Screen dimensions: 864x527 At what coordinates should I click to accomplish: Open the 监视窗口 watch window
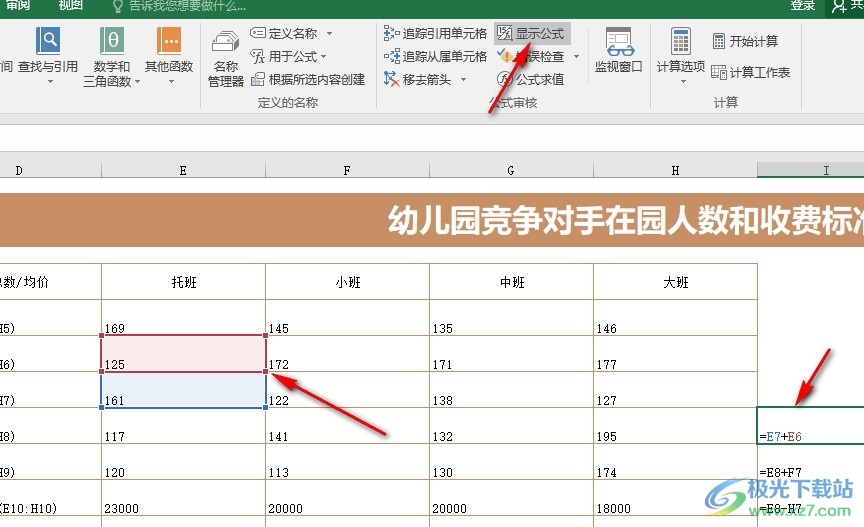pos(619,51)
